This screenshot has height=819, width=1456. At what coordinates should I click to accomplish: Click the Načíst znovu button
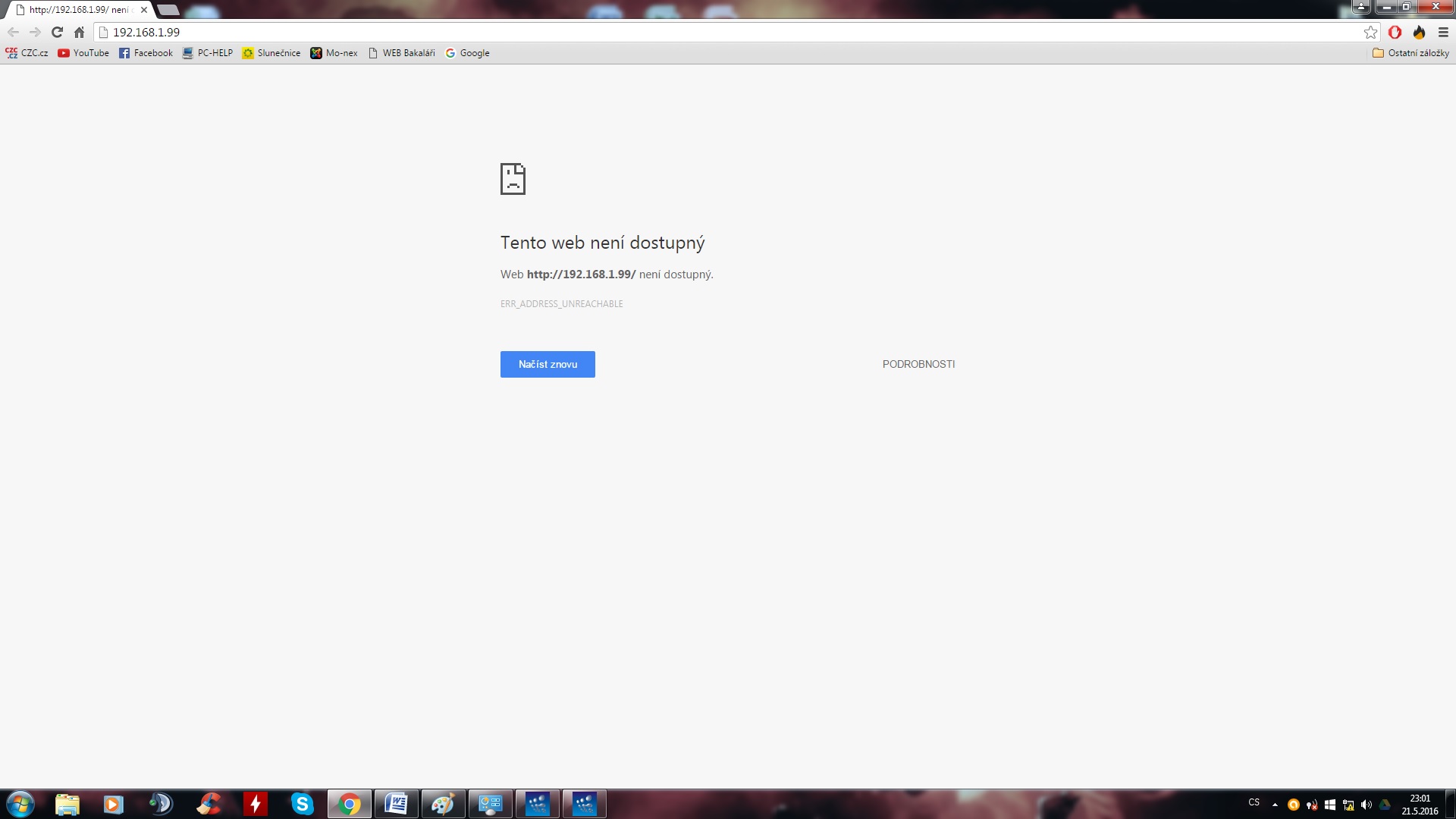coord(548,364)
